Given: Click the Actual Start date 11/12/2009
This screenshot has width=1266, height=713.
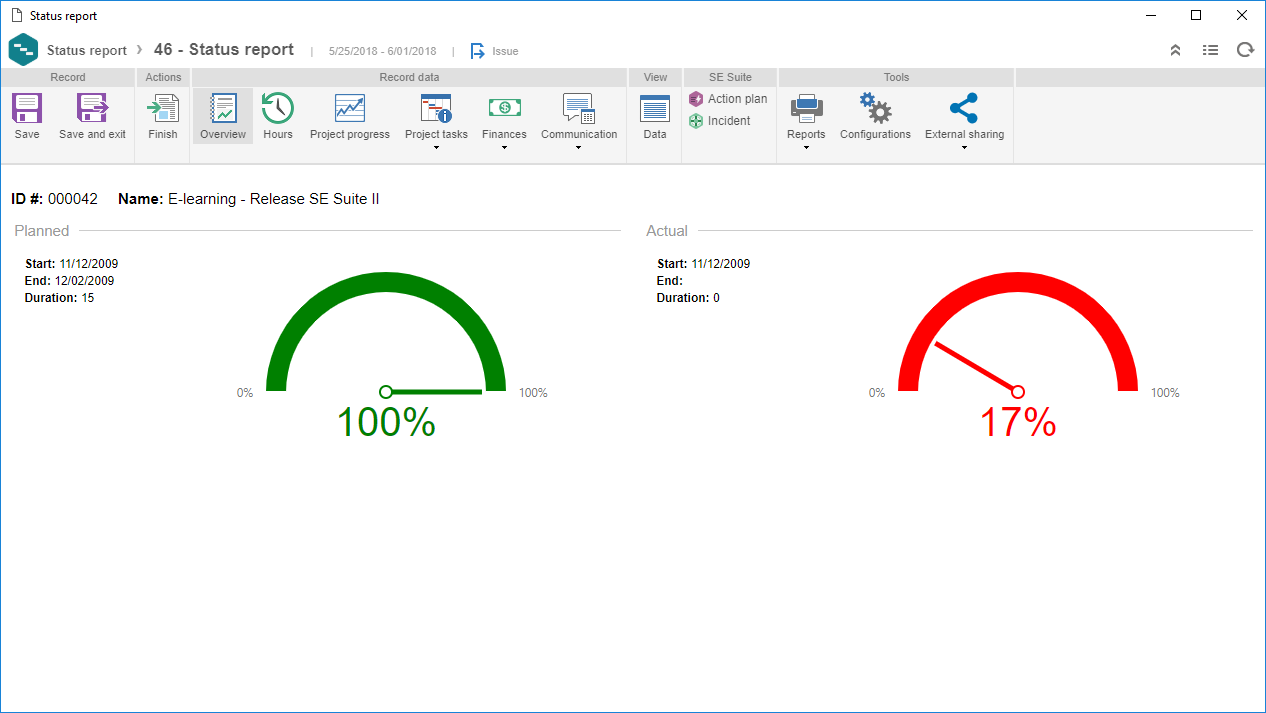Looking at the screenshot, I should [720, 264].
